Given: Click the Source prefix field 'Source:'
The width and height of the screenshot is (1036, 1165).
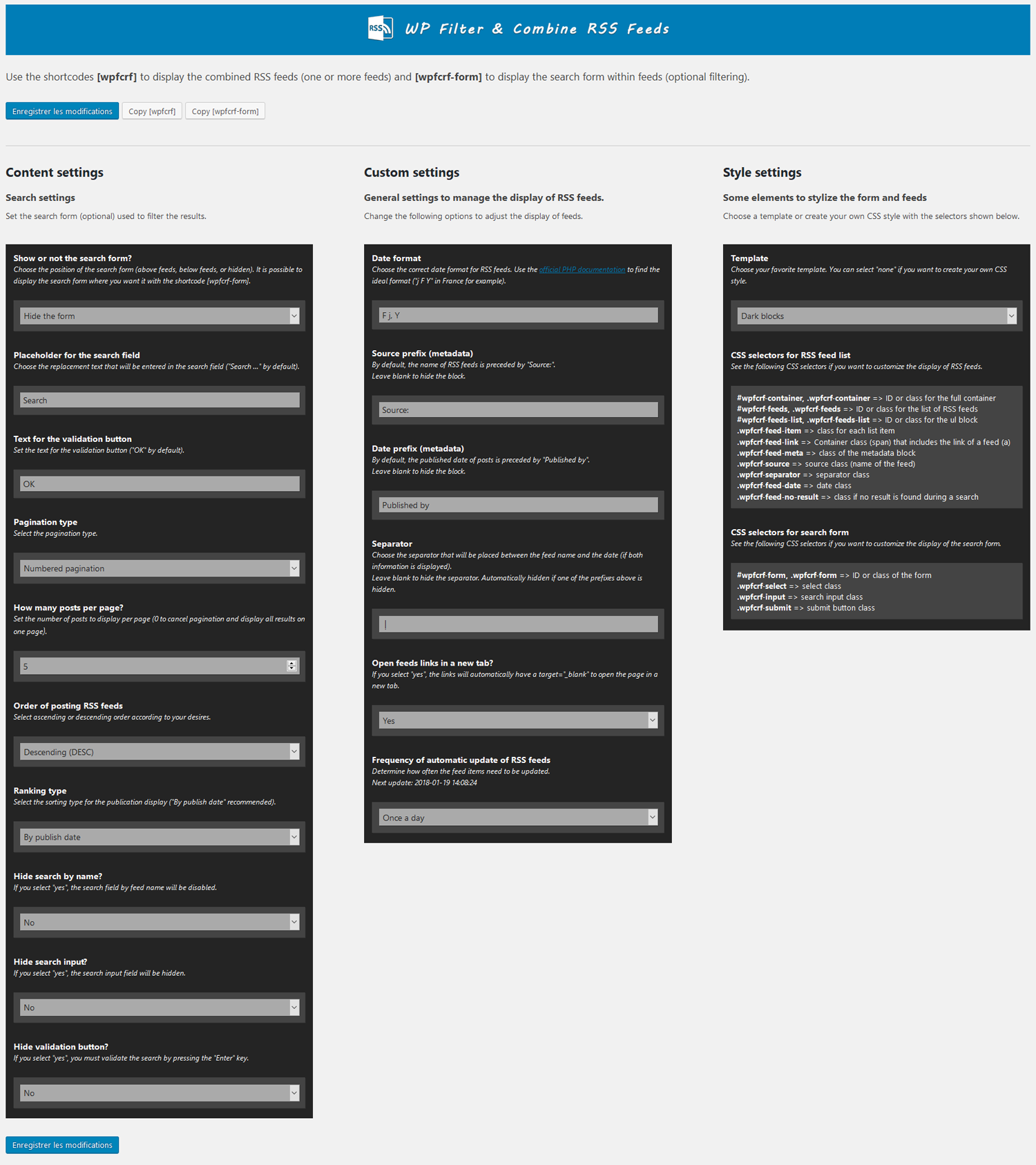Looking at the screenshot, I should [x=518, y=410].
